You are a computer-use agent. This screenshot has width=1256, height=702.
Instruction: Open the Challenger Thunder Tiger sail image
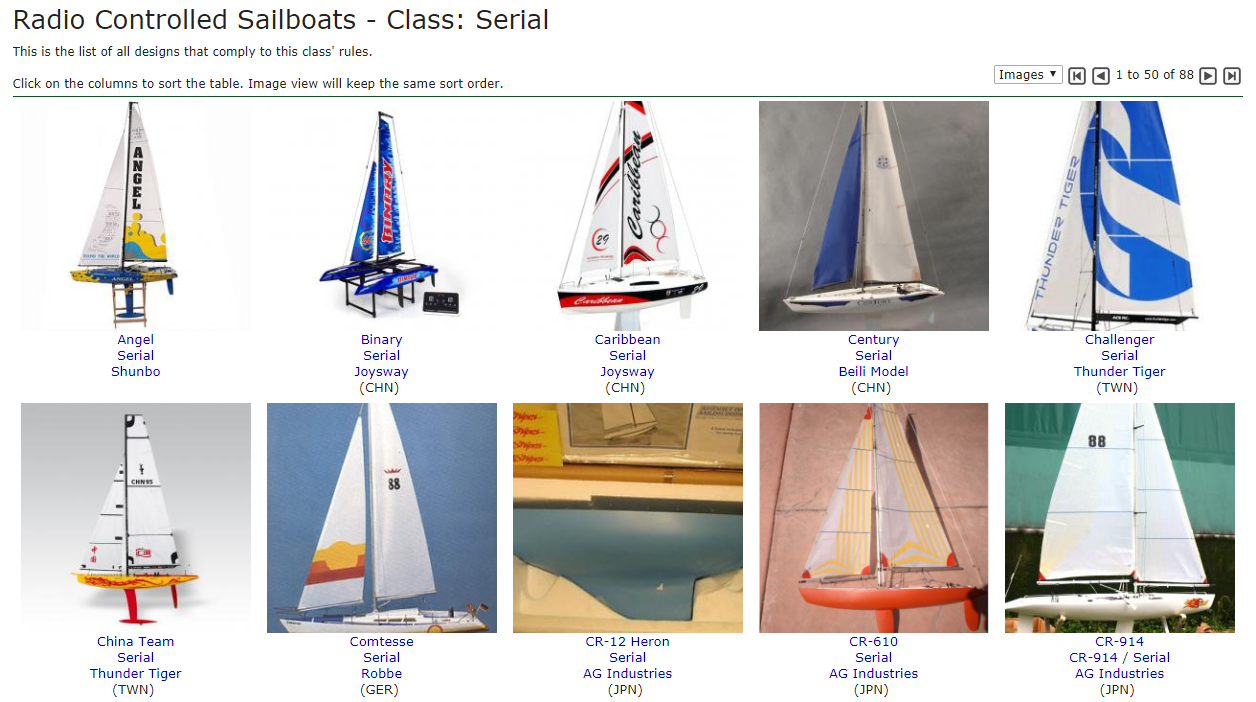point(1120,216)
